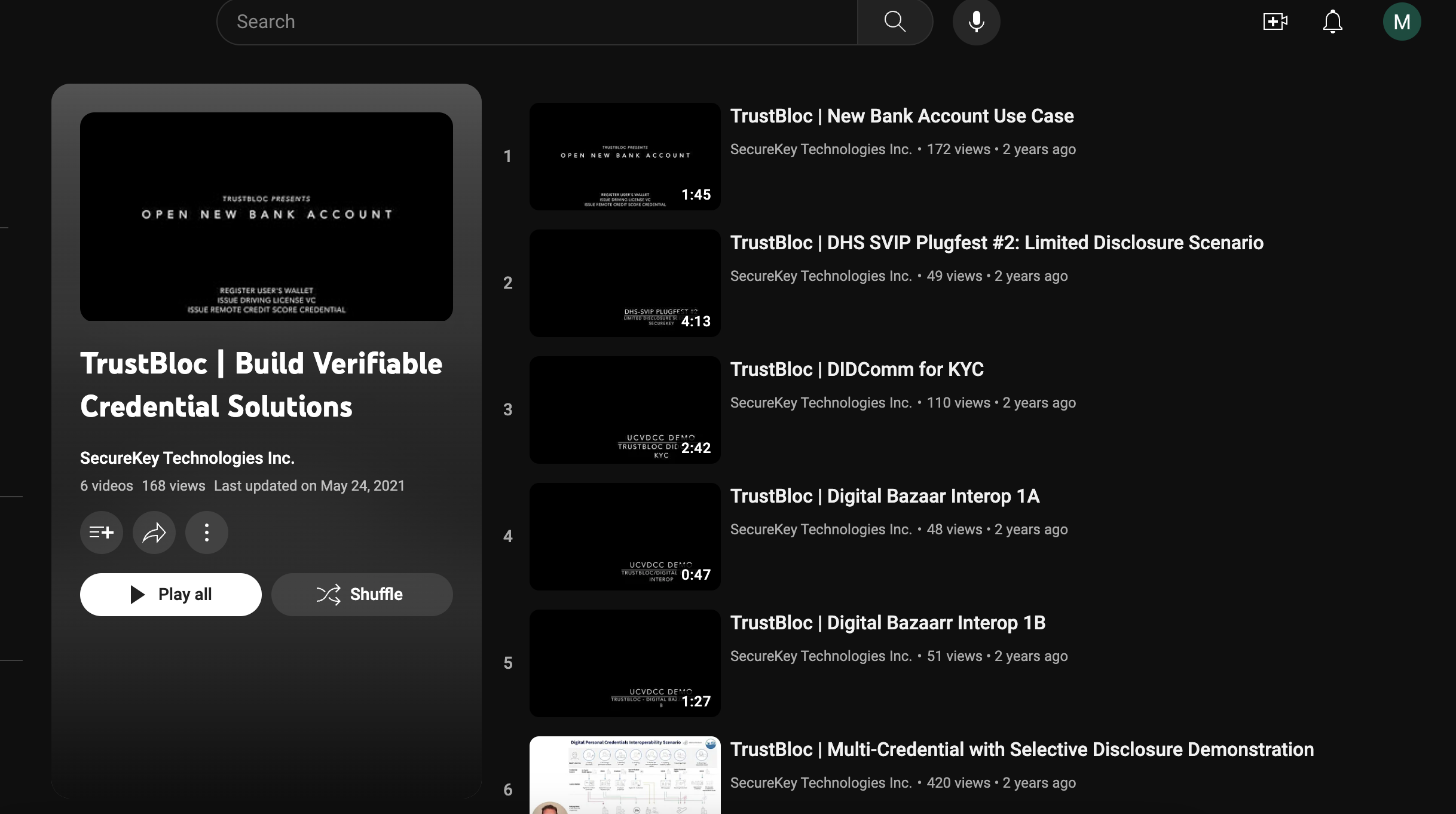Open the playlist three-dots more menu

coord(207,532)
